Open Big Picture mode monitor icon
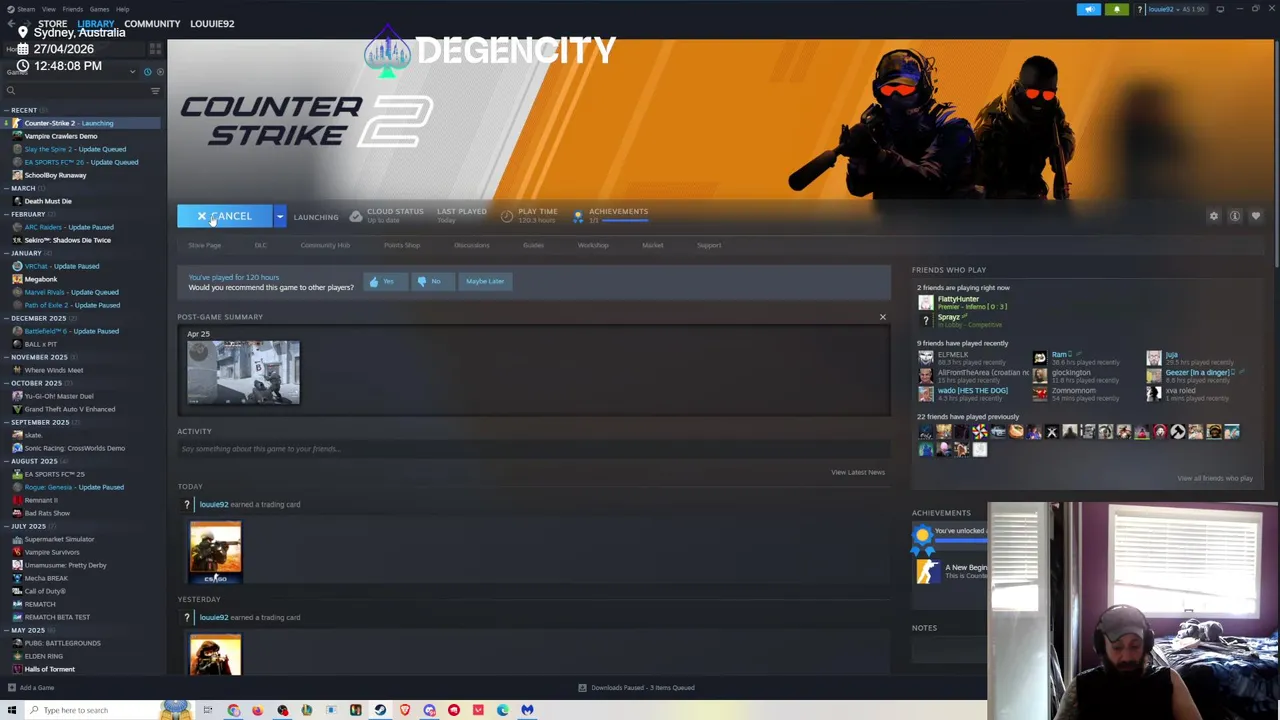This screenshot has width=1280, height=720. pyautogui.click(x=1220, y=9)
